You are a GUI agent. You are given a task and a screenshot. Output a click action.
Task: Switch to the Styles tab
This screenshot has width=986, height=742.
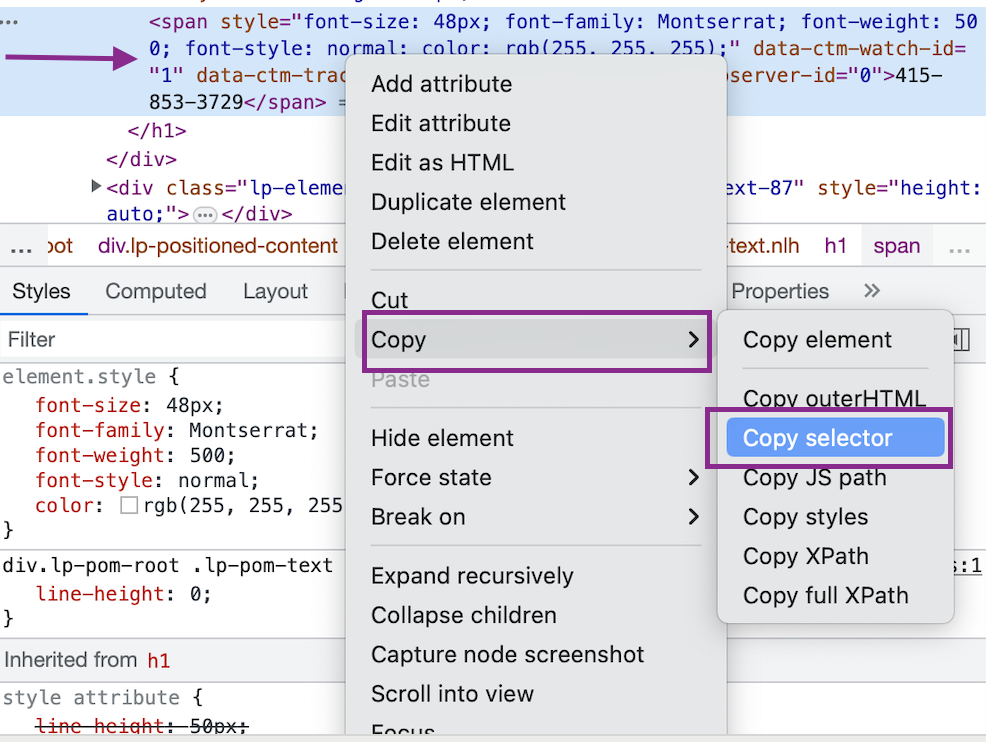click(x=42, y=291)
